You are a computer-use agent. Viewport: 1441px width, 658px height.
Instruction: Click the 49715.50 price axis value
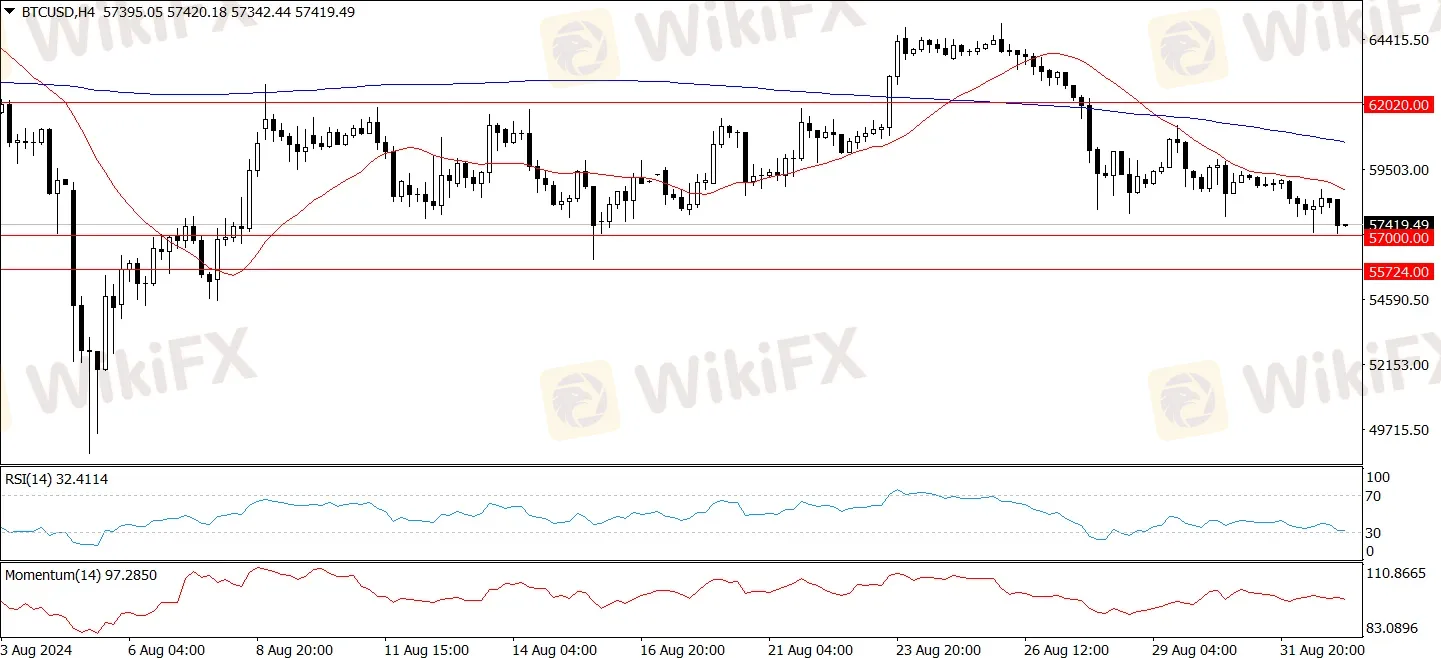coord(1400,430)
